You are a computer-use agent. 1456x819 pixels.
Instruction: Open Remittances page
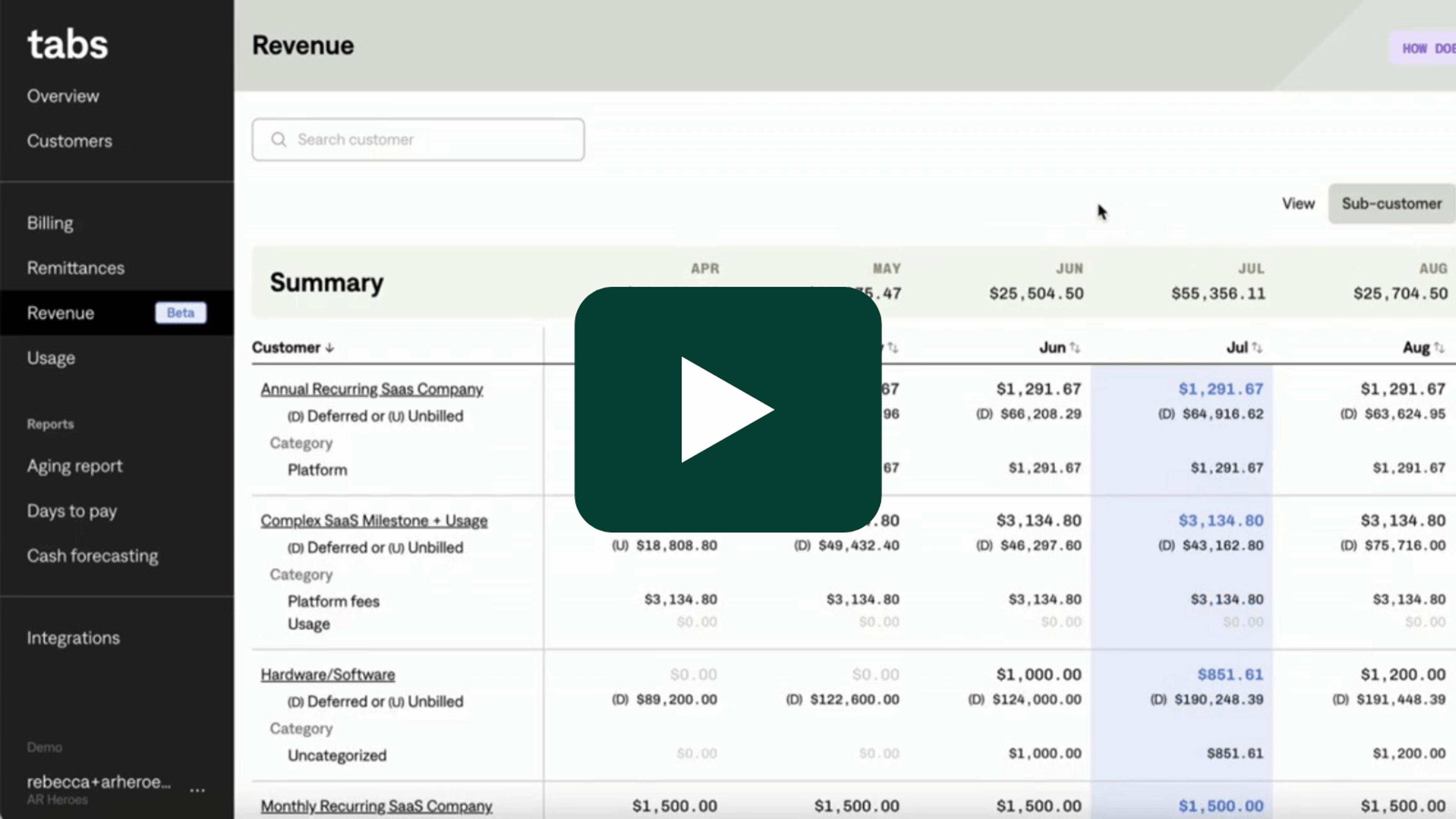76,268
